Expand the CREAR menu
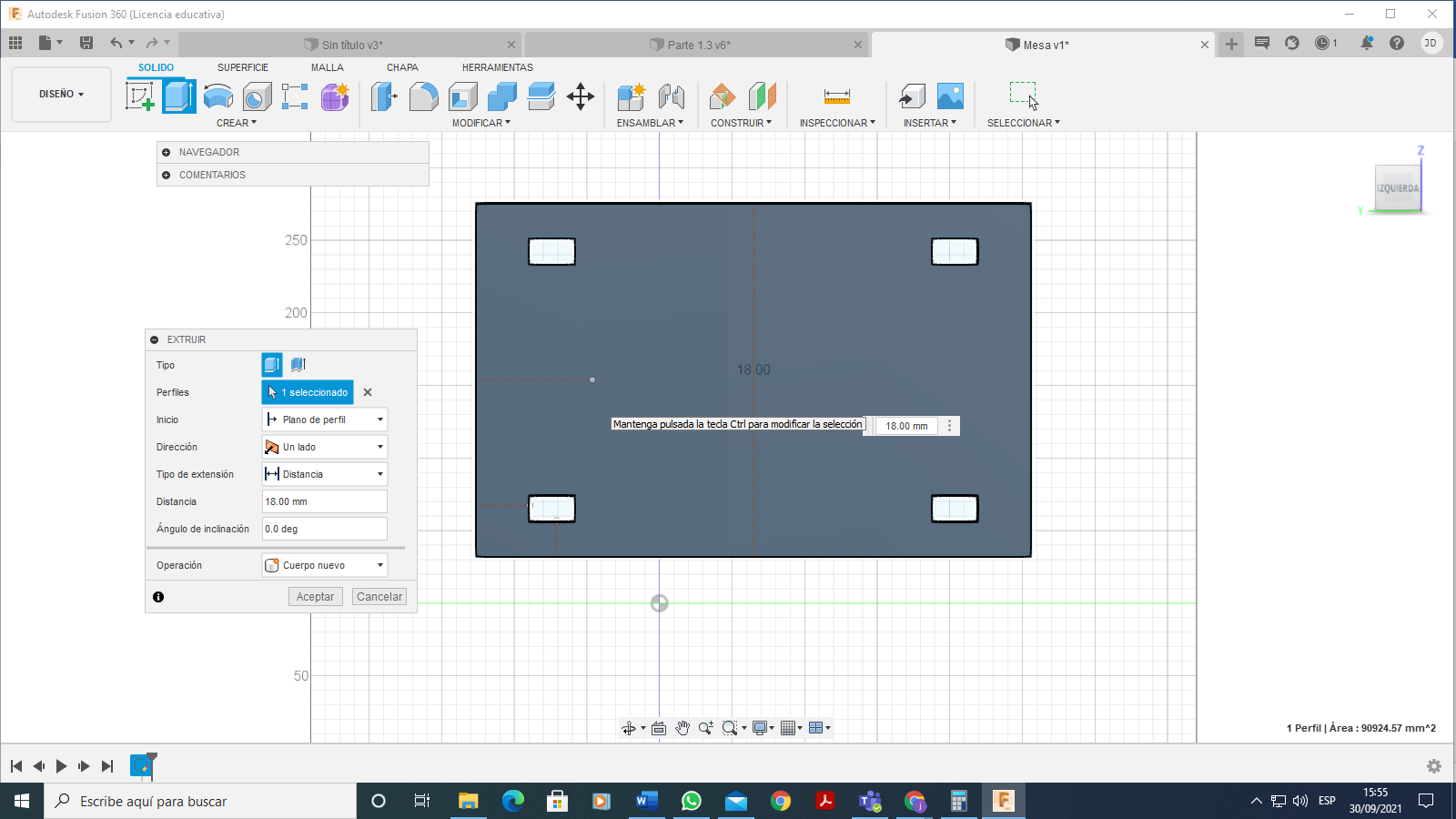Image resolution: width=1456 pixels, height=819 pixels. [x=237, y=123]
